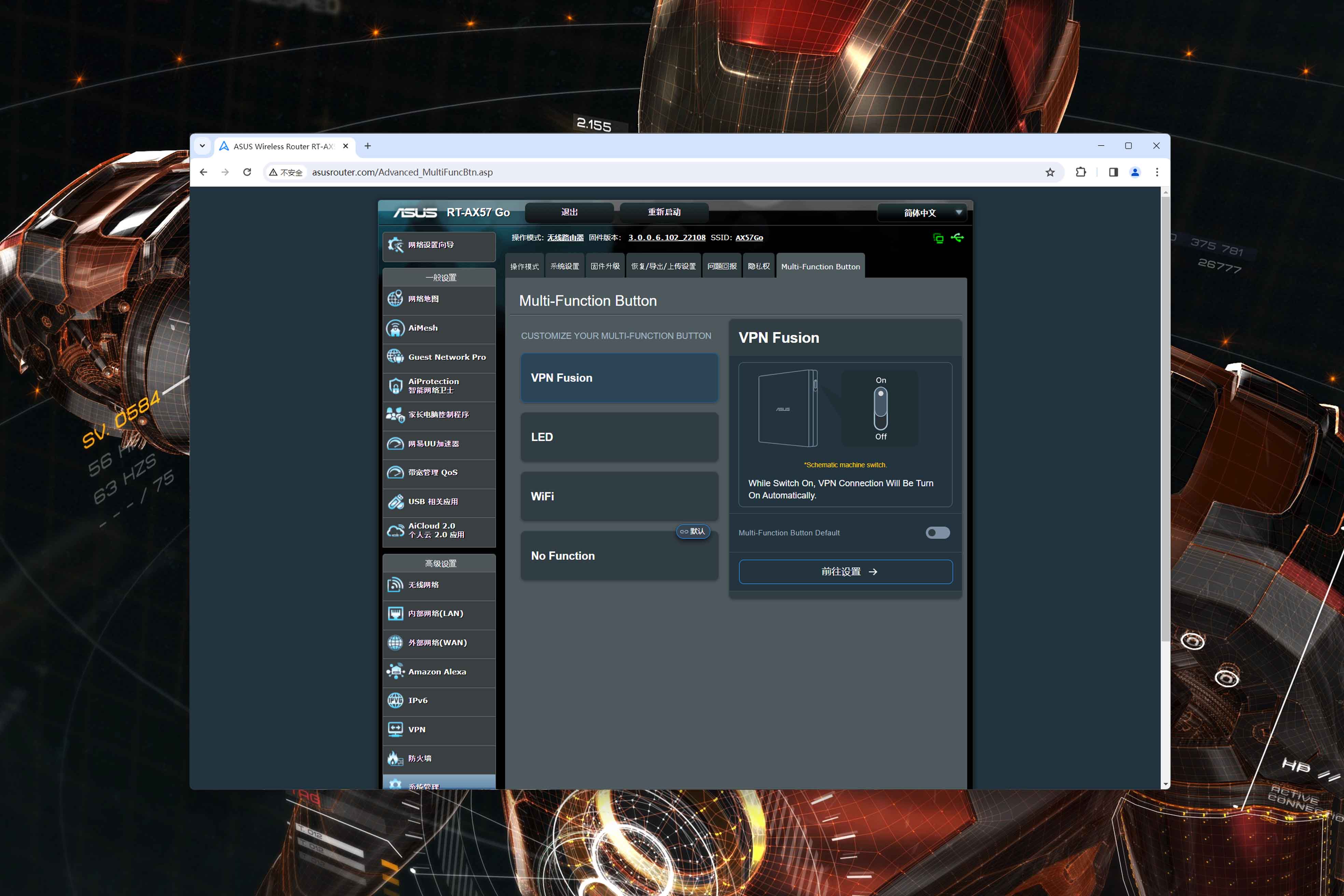This screenshot has width=1344, height=896.
Task: Open the Chrome three-dot menu
Action: tap(1157, 172)
